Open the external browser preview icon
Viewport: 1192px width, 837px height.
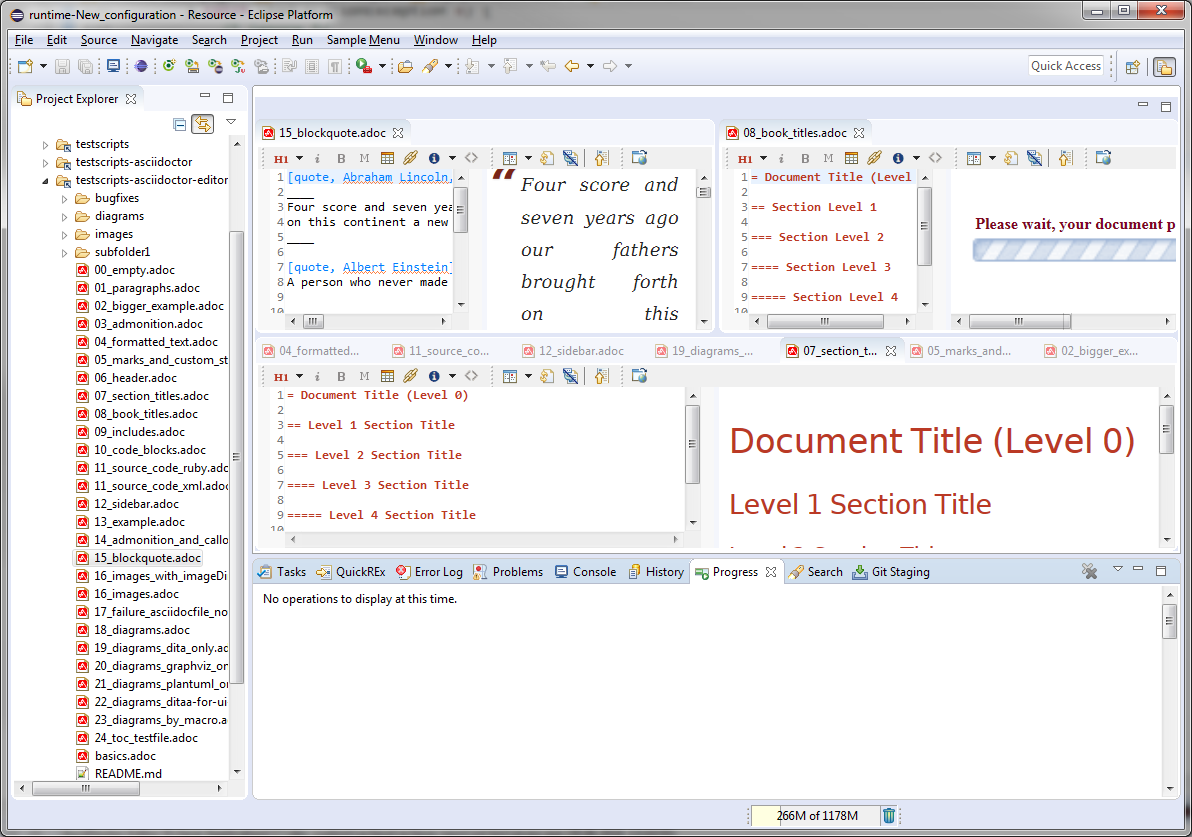(x=641, y=157)
